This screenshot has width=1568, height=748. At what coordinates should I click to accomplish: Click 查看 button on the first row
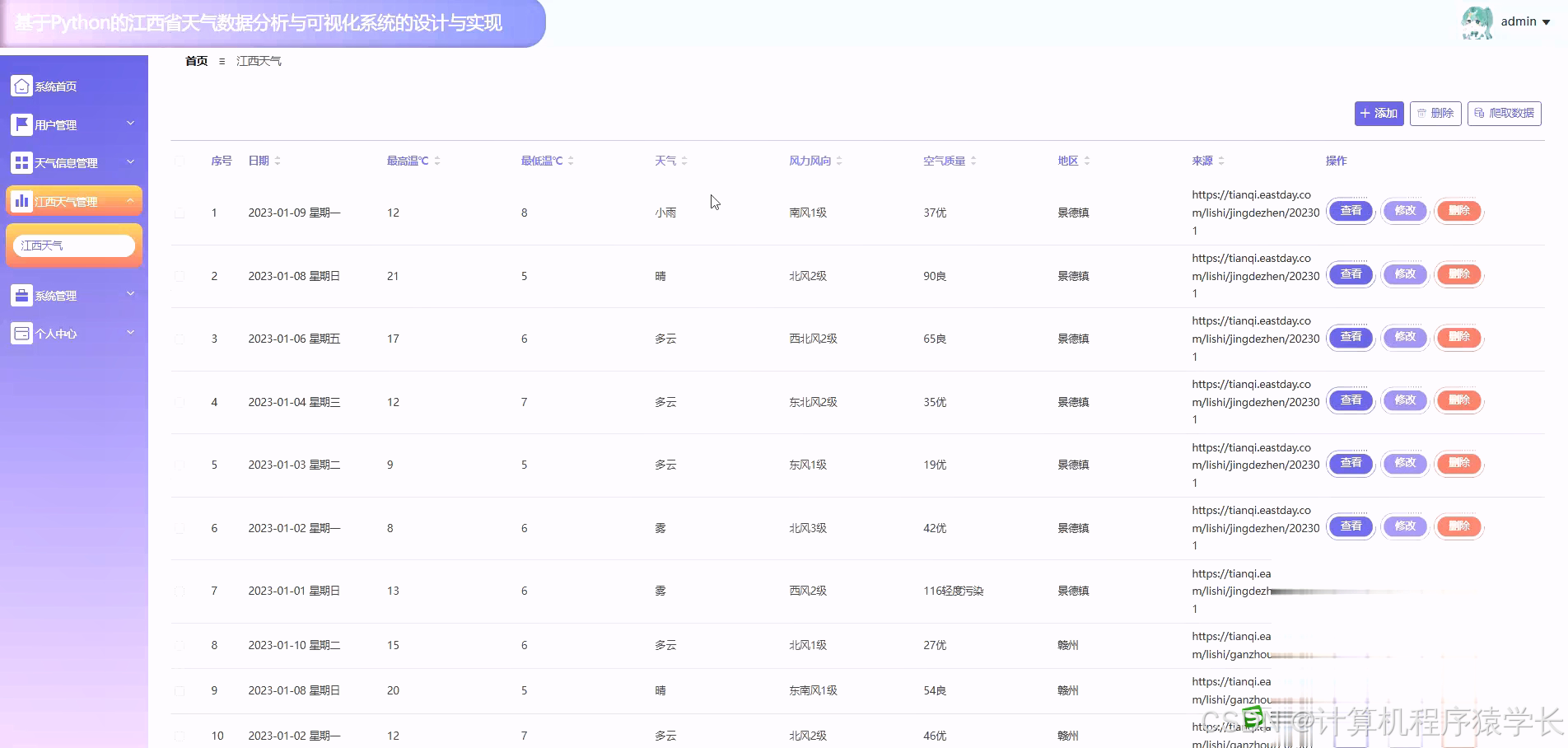click(x=1350, y=211)
